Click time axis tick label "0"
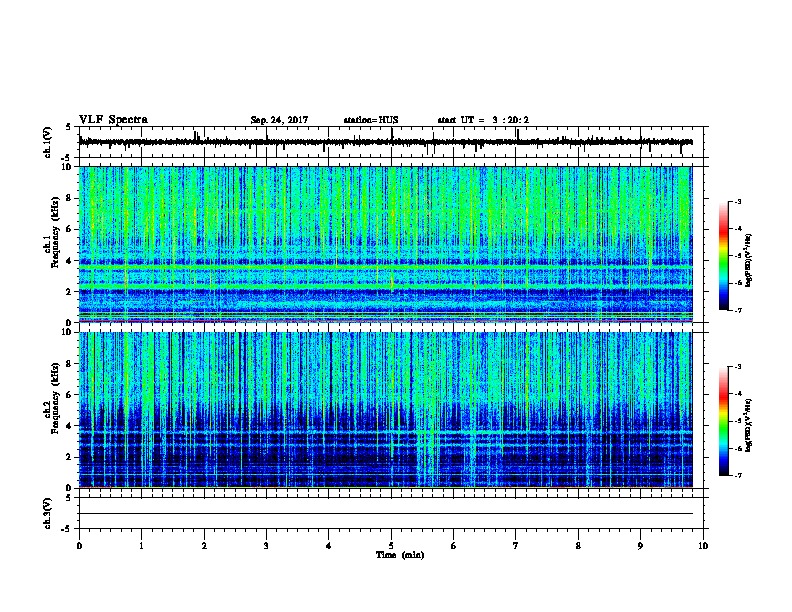 (x=79, y=546)
